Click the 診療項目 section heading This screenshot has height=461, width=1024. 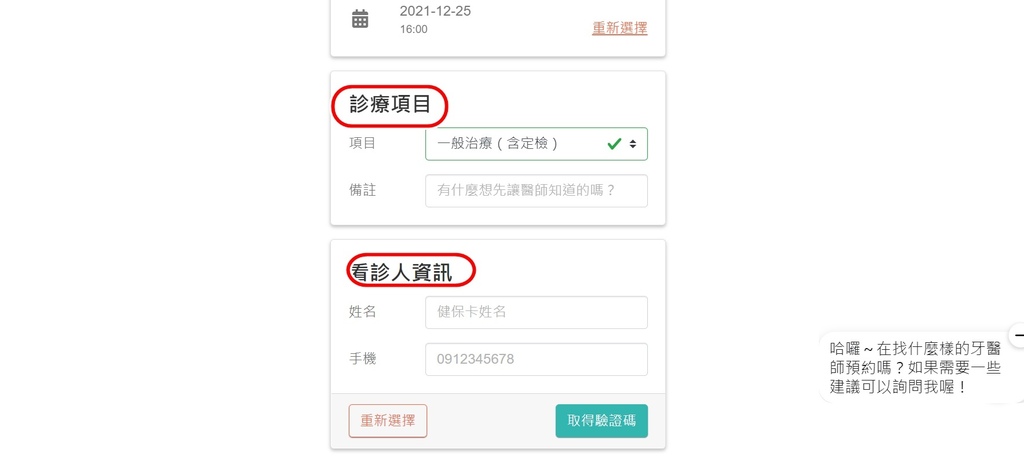point(390,105)
